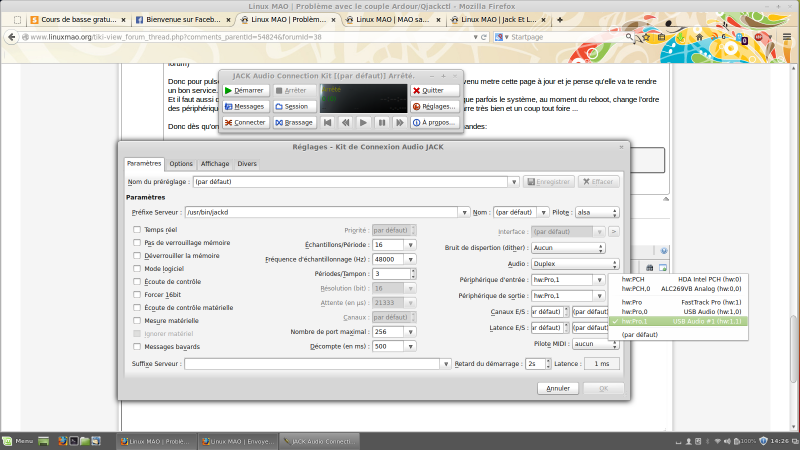Image resolution: width=800 pixels, height=450 pixels.
Task: Click the Firefox home icon
Action: point(699,37)
